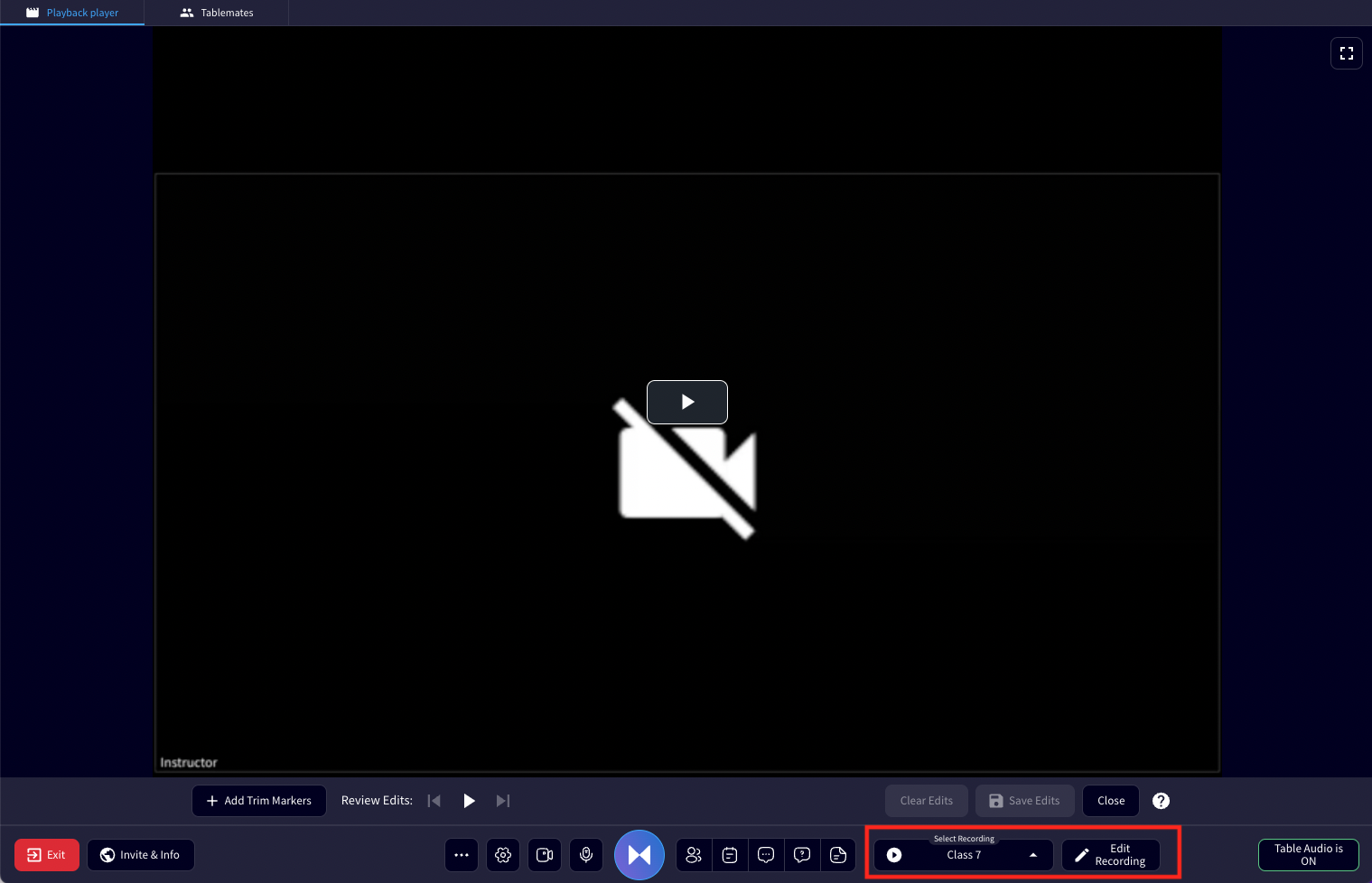Enter fullscreen with the expand icon
1372x883 pixels.
1346,53
